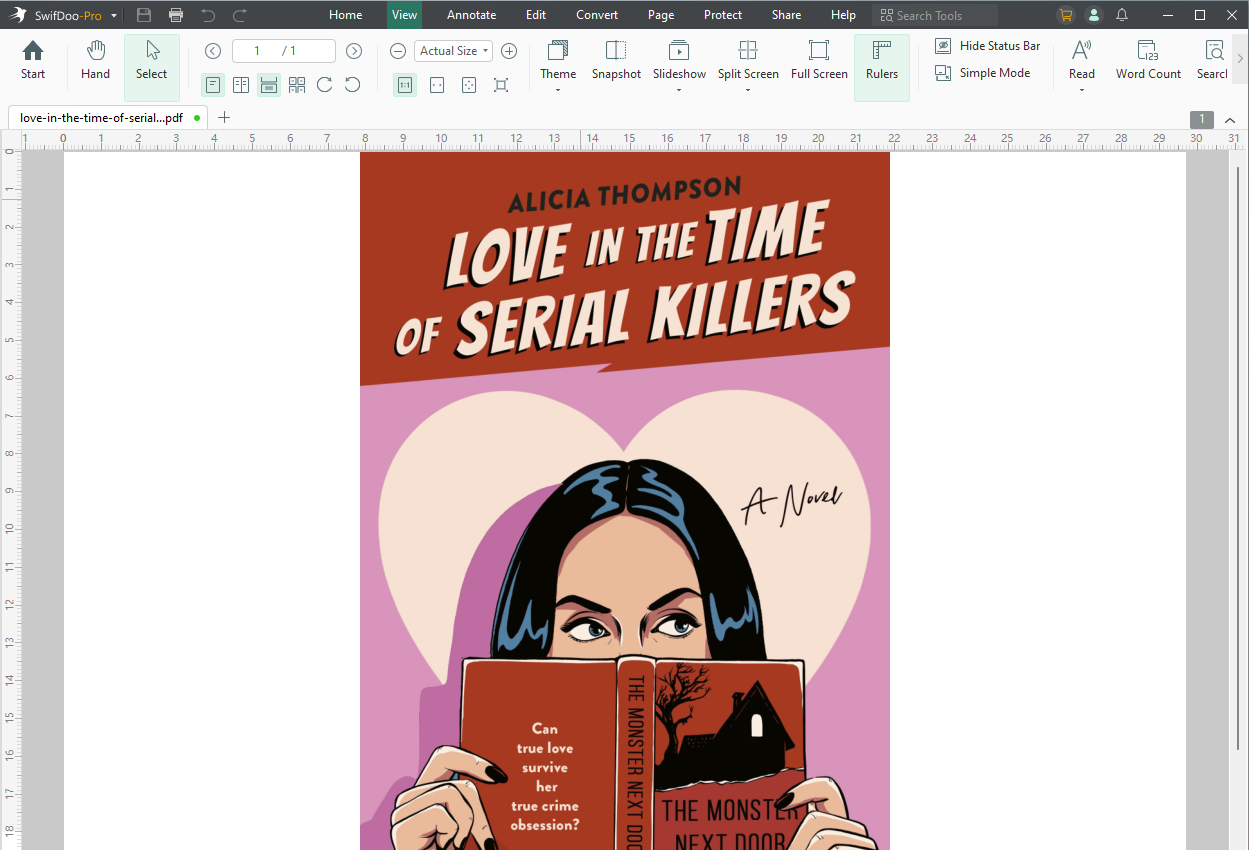Zoom in with the plus button
This screenshot has height=850, width=1249.
[509, 51]
